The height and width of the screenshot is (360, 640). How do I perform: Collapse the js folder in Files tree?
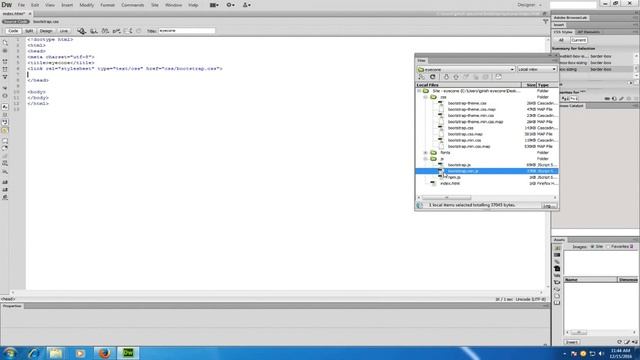[x=426, y=159]
